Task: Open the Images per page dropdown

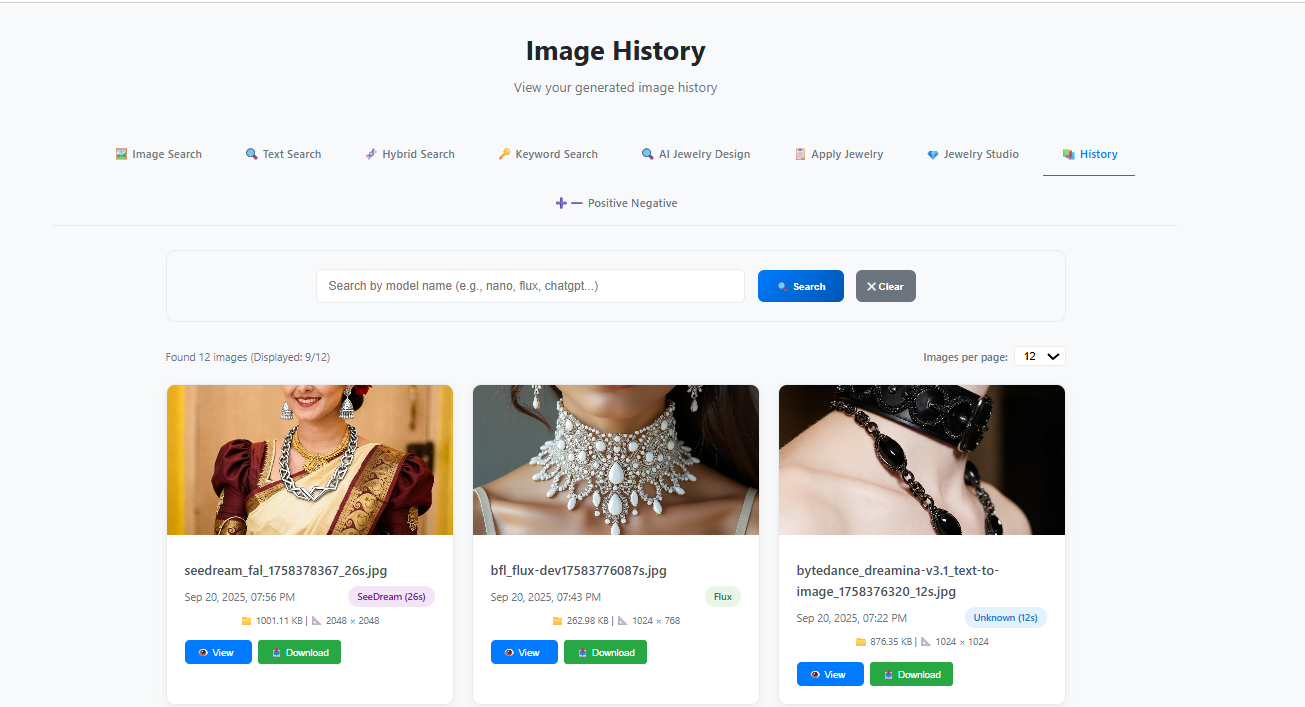Action: pos(1039,355)
